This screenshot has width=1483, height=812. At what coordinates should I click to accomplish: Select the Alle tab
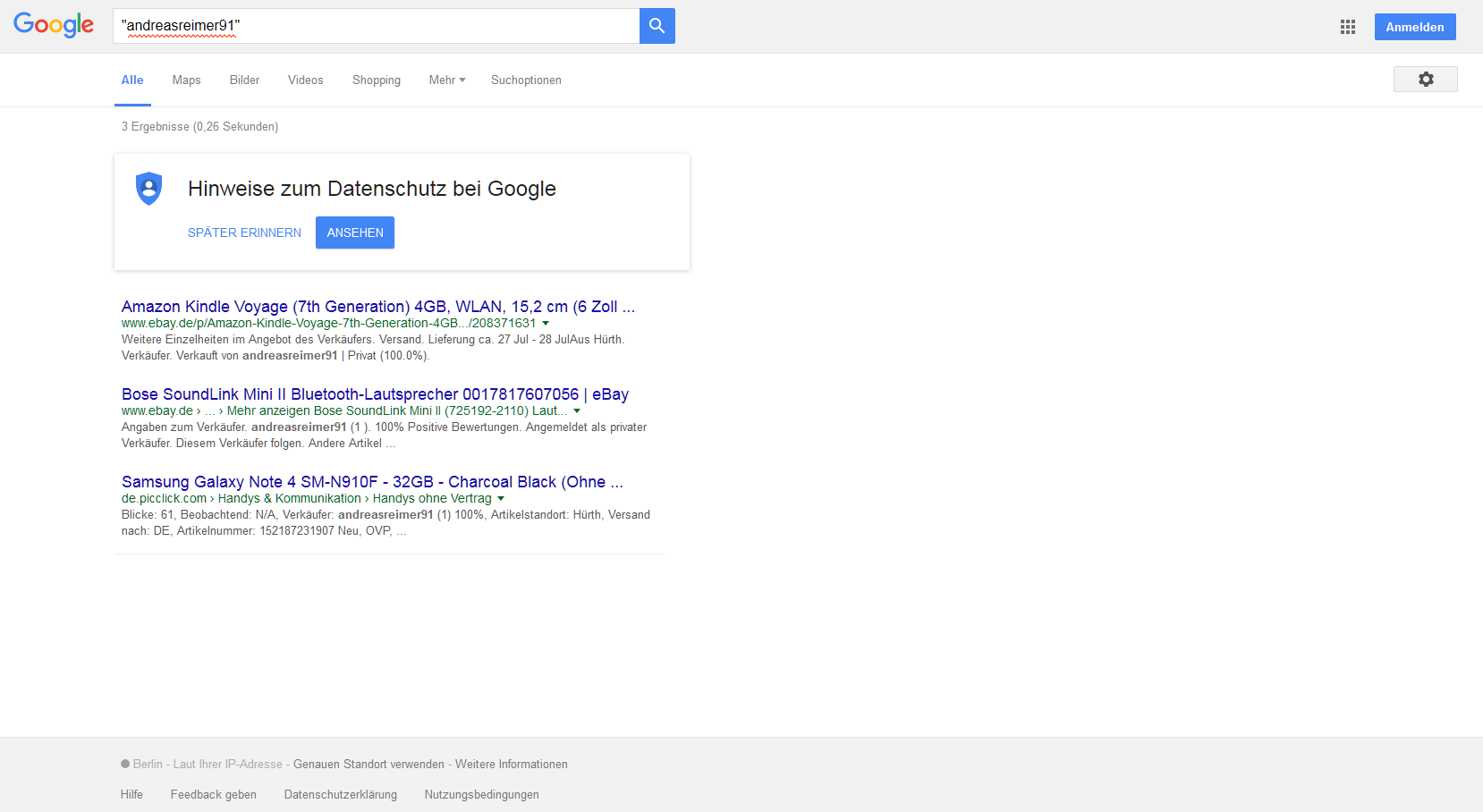[x=132, y=80]
